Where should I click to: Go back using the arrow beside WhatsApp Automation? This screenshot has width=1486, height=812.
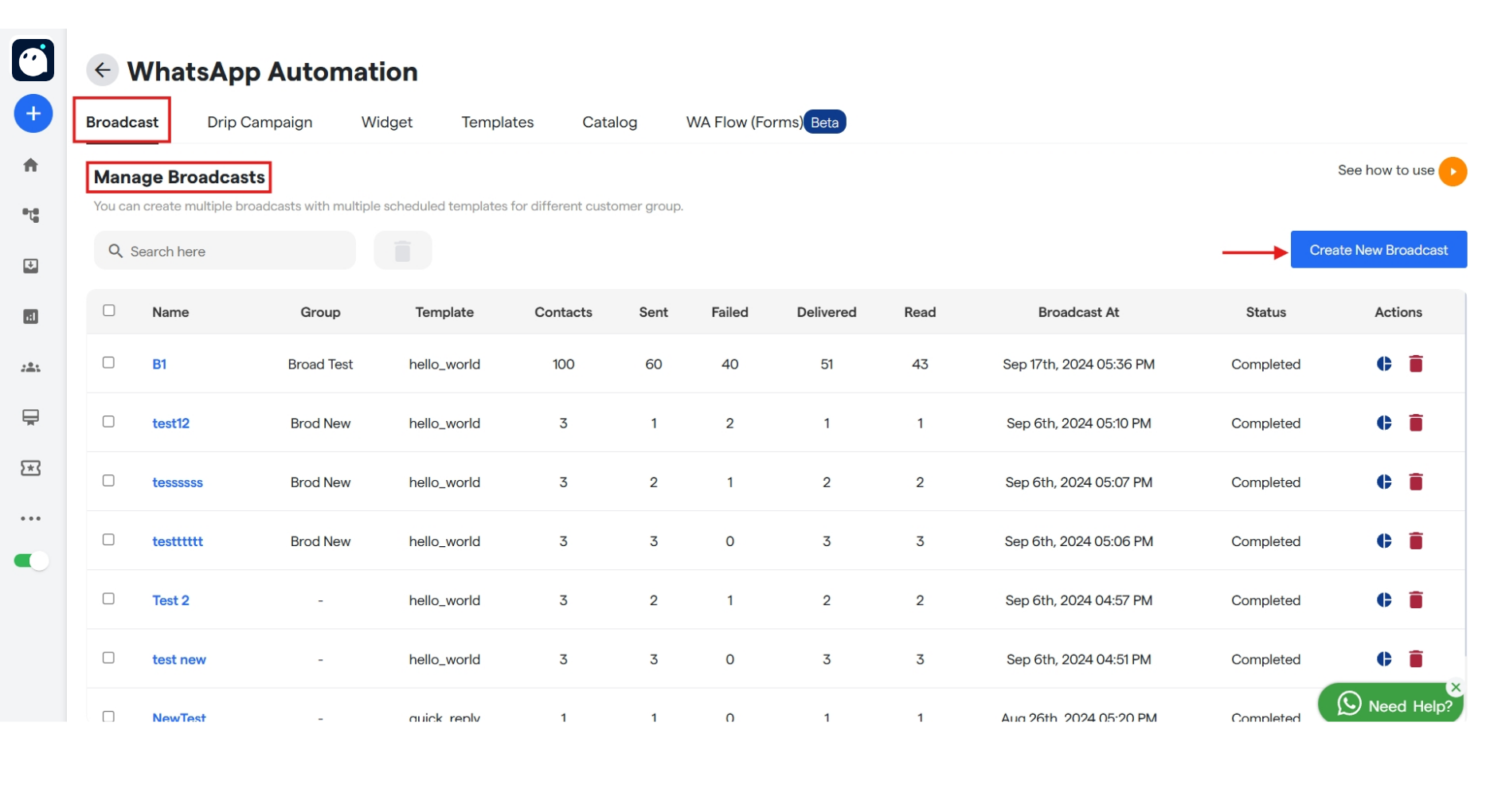point(102,70)
